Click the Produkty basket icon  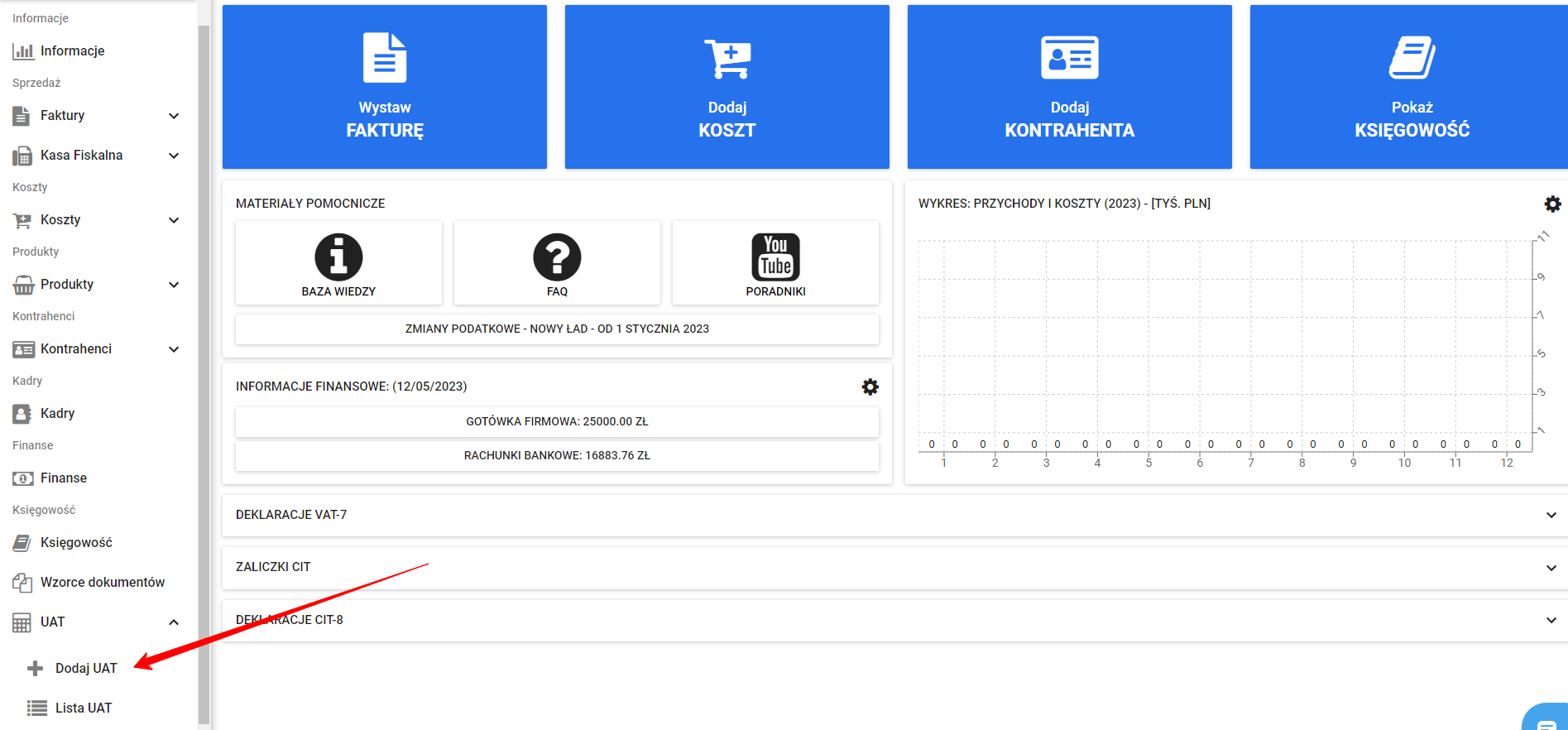point(23,285)
